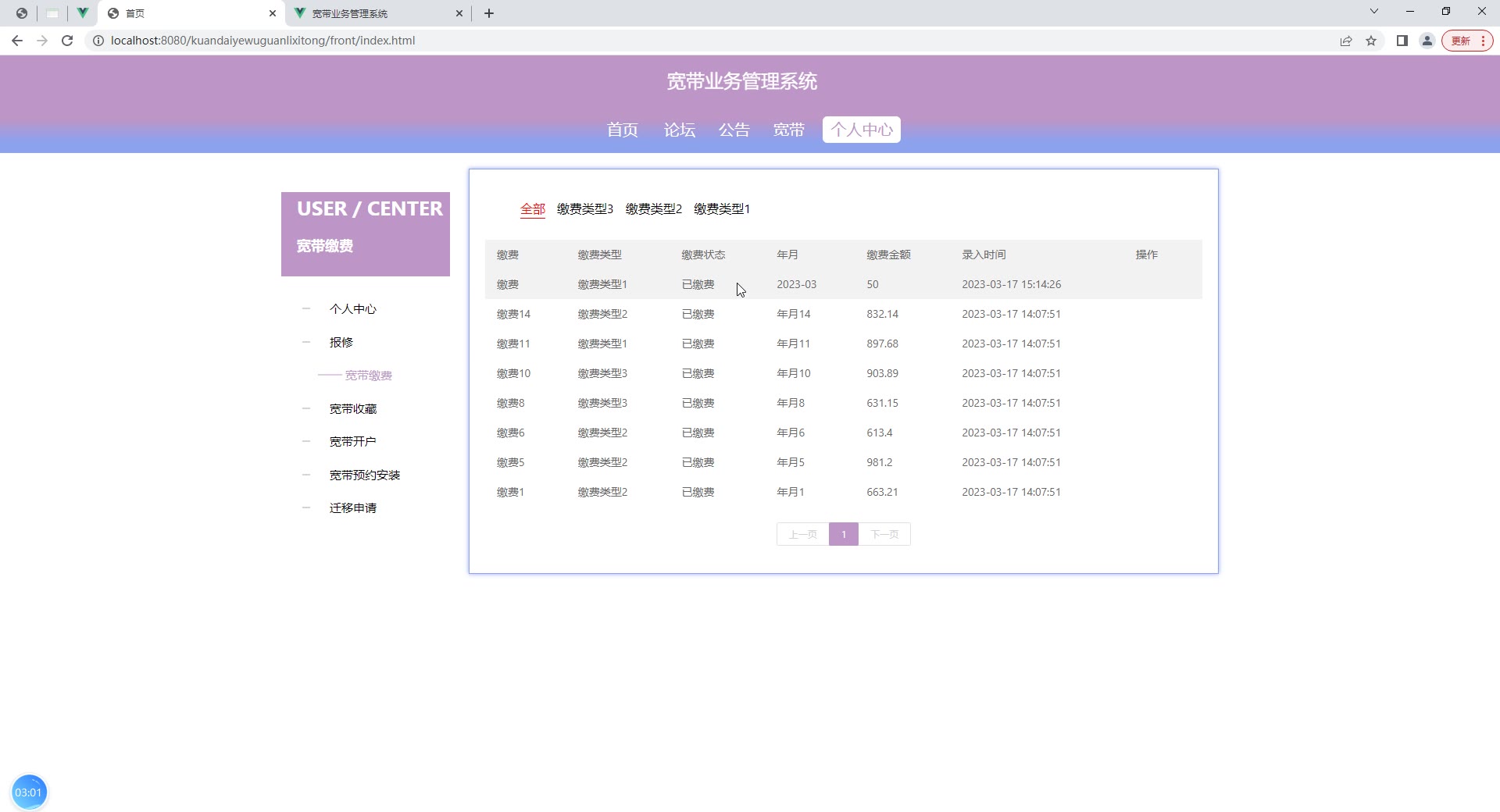Click the 年月14 cell
This screenshot has height=812, width=1500.
click(794, 314)
